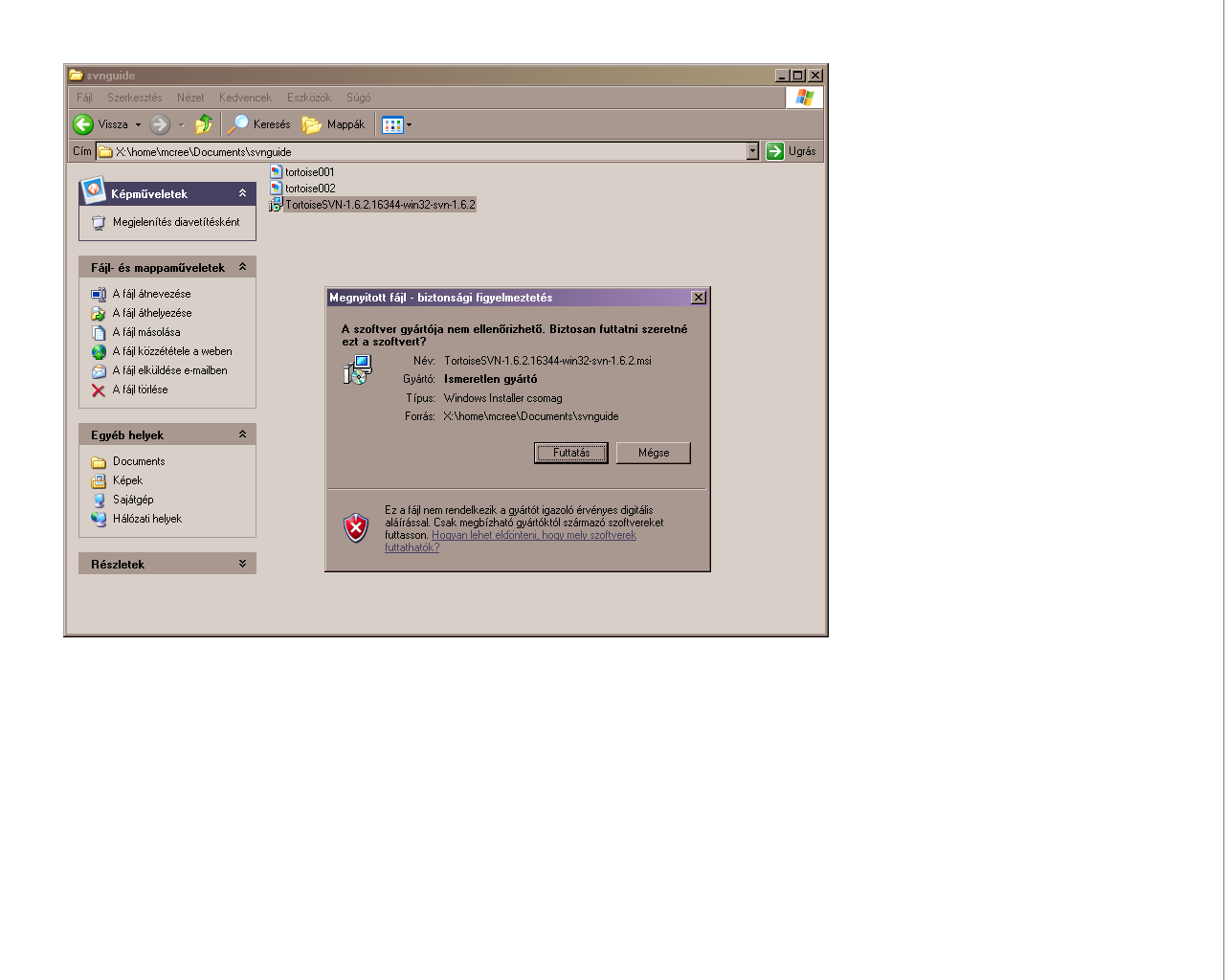The width and height of the screenshot is (1225, 980).
Task: Minimize the svnguide window
Action: [x=782, y=76]
